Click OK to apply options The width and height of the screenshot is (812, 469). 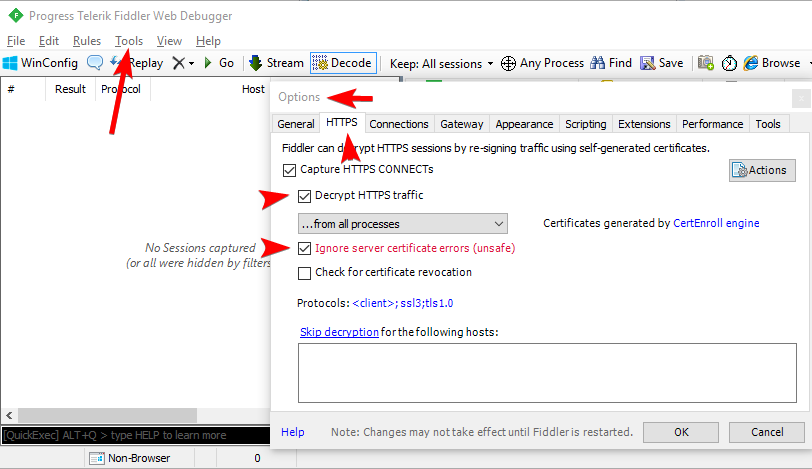point(681,432)
